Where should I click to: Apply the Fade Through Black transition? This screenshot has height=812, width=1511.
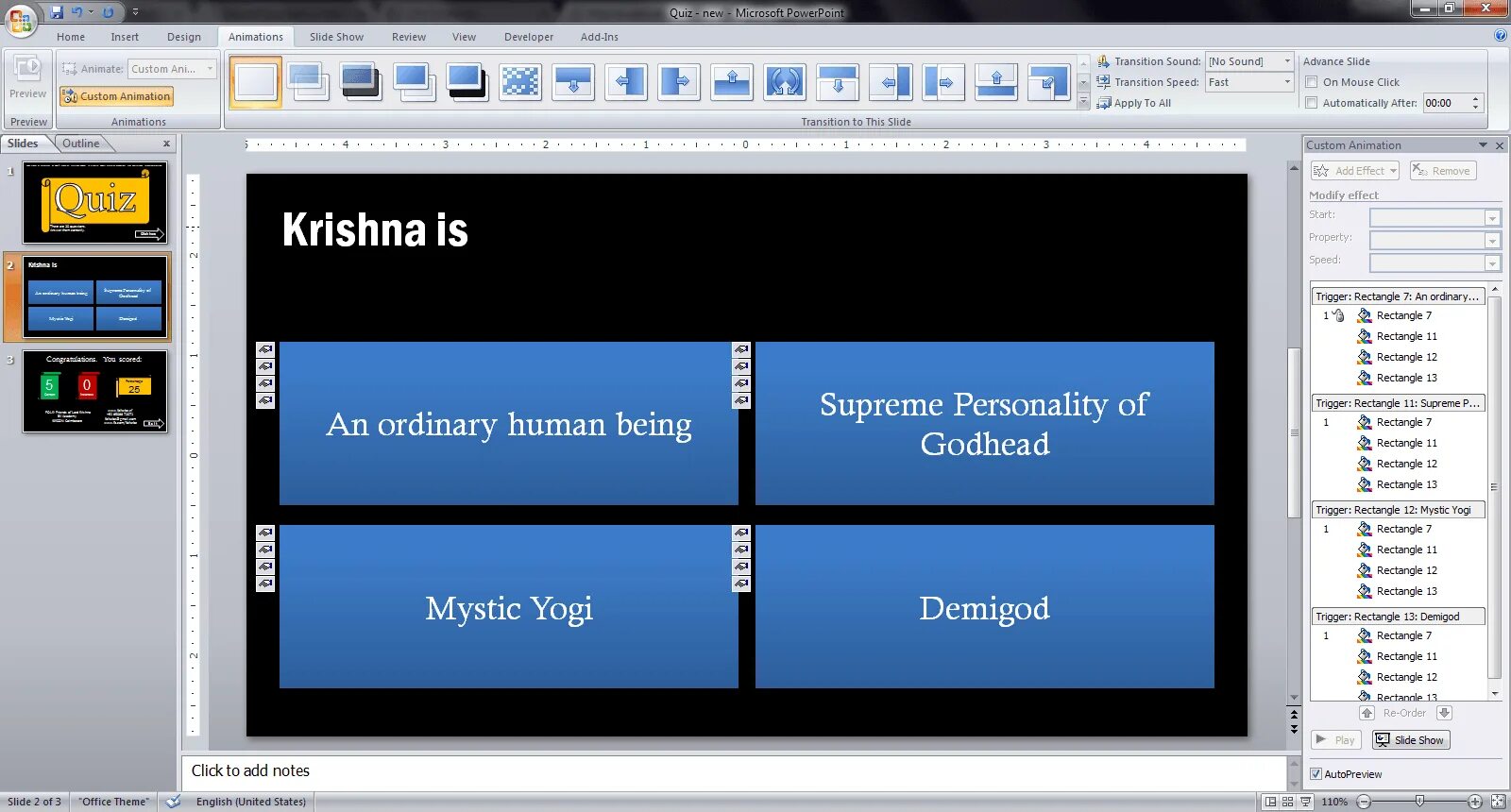pyautogui.click(x=361, y=82)
